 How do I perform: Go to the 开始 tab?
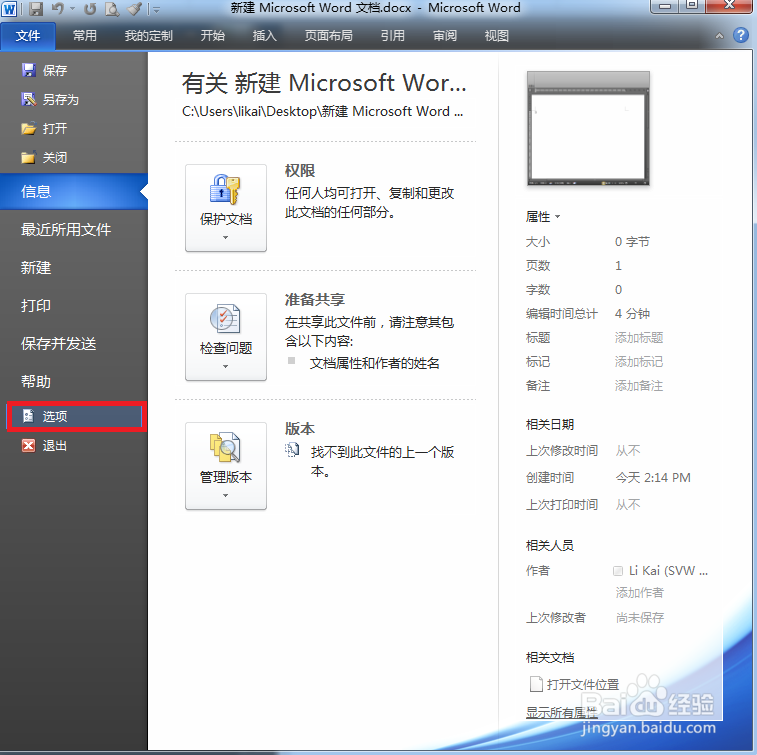pyautogui.click(x=212, y=36)
